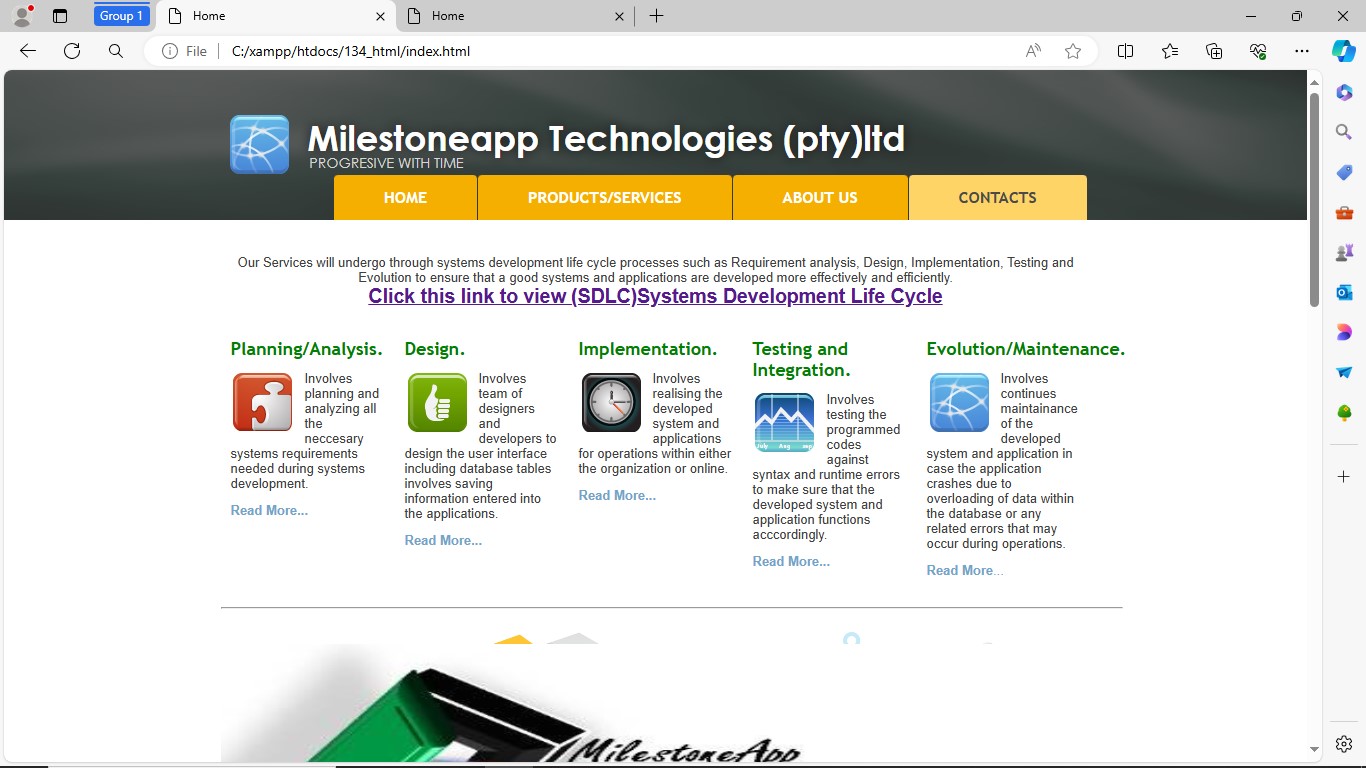Click the clock Implementation icon
The width and height of the screenshot is (1366, 768).
click(611, 402)
